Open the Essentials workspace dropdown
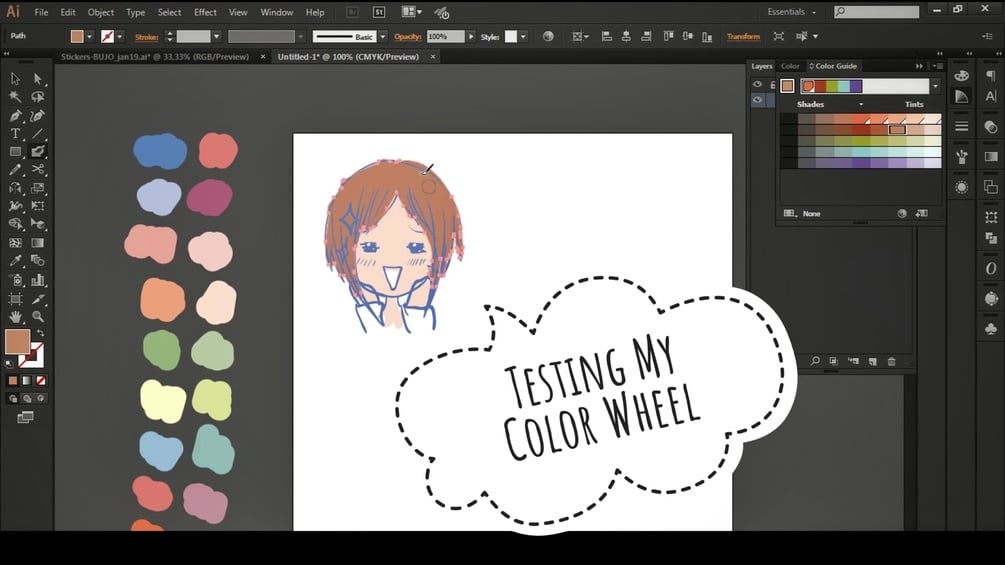 point(792,12)
